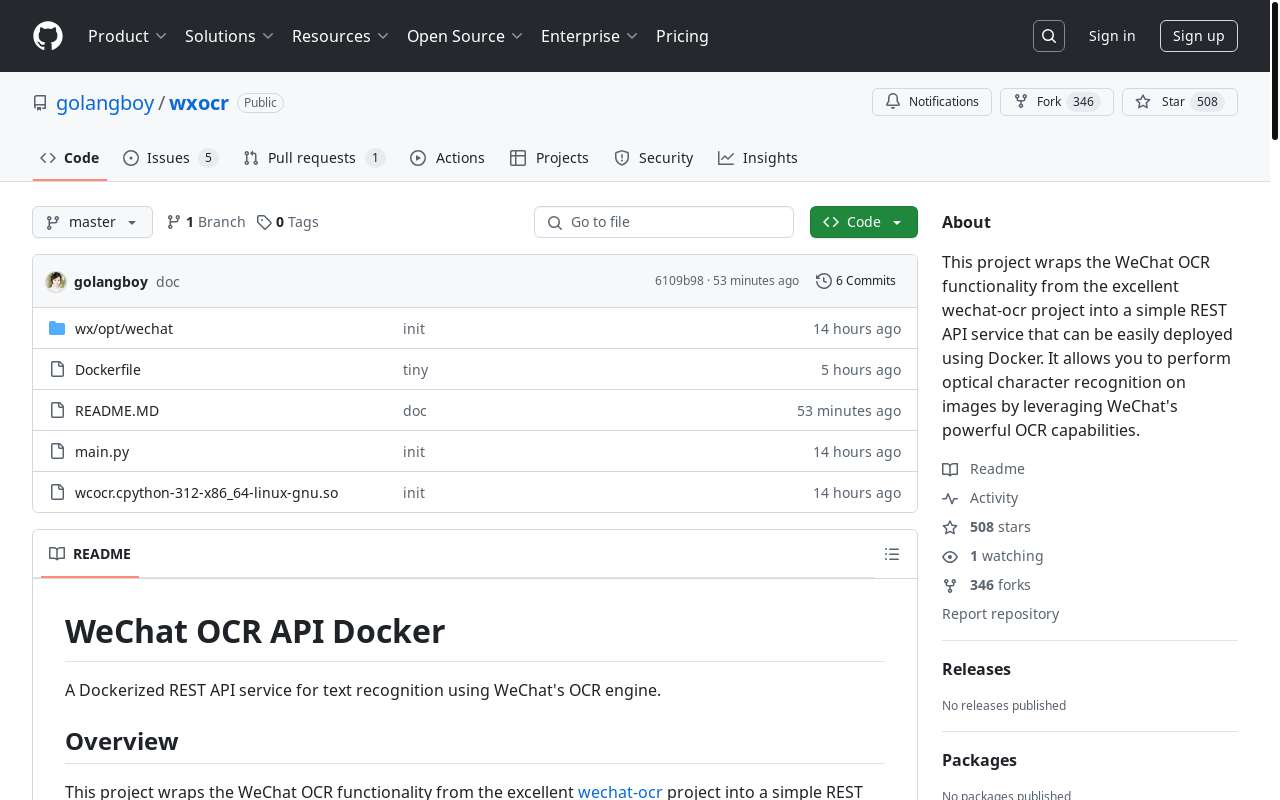This screenshot has width=1280, height=800.
Task: Click the eye icon beside watching count
Action: coord(950,556)
